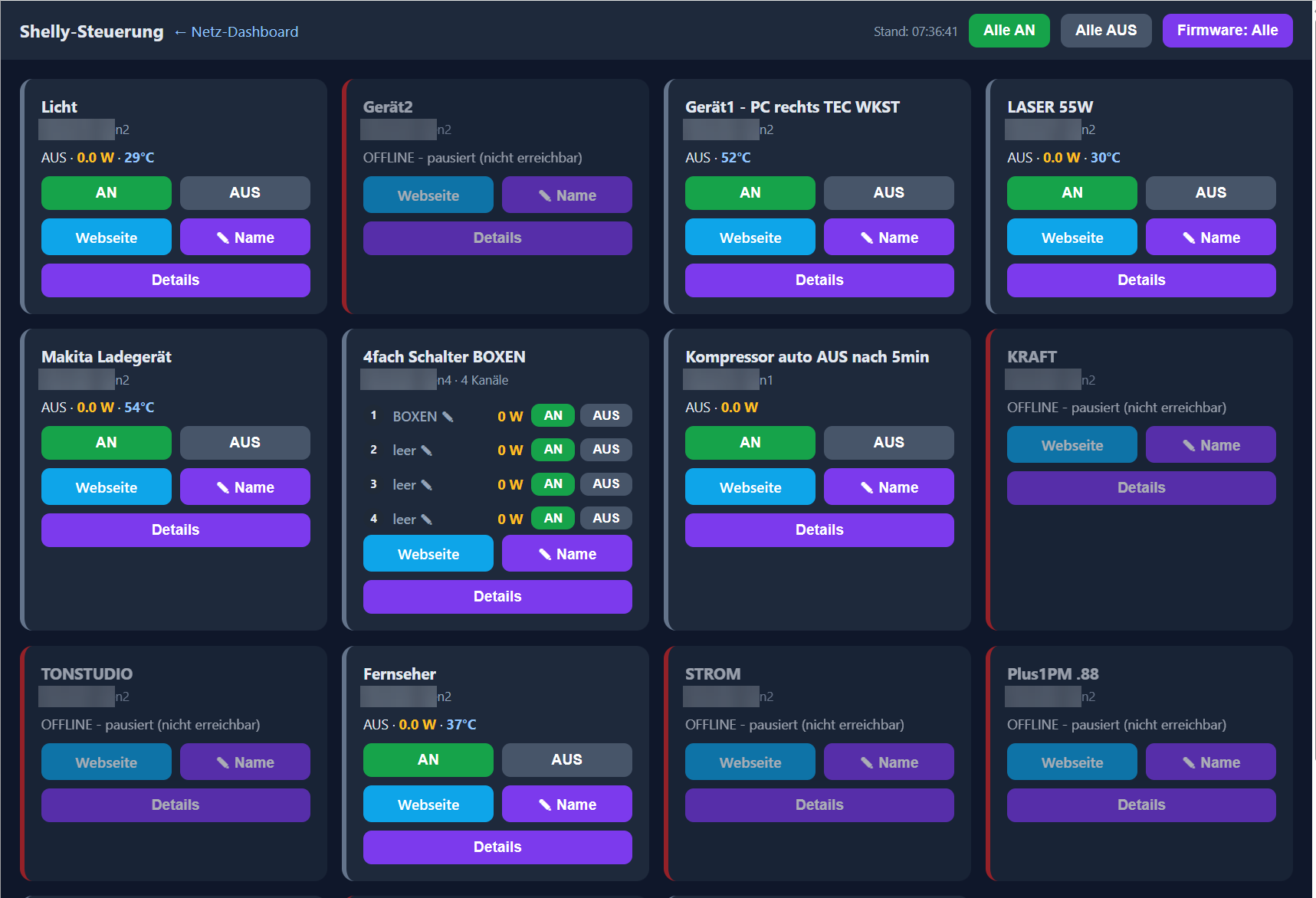Image resolution: width=1316 pixels, height=898 pixels.
Task: Click pencil icon next to BOXEN channel
Action: [448, 417]
